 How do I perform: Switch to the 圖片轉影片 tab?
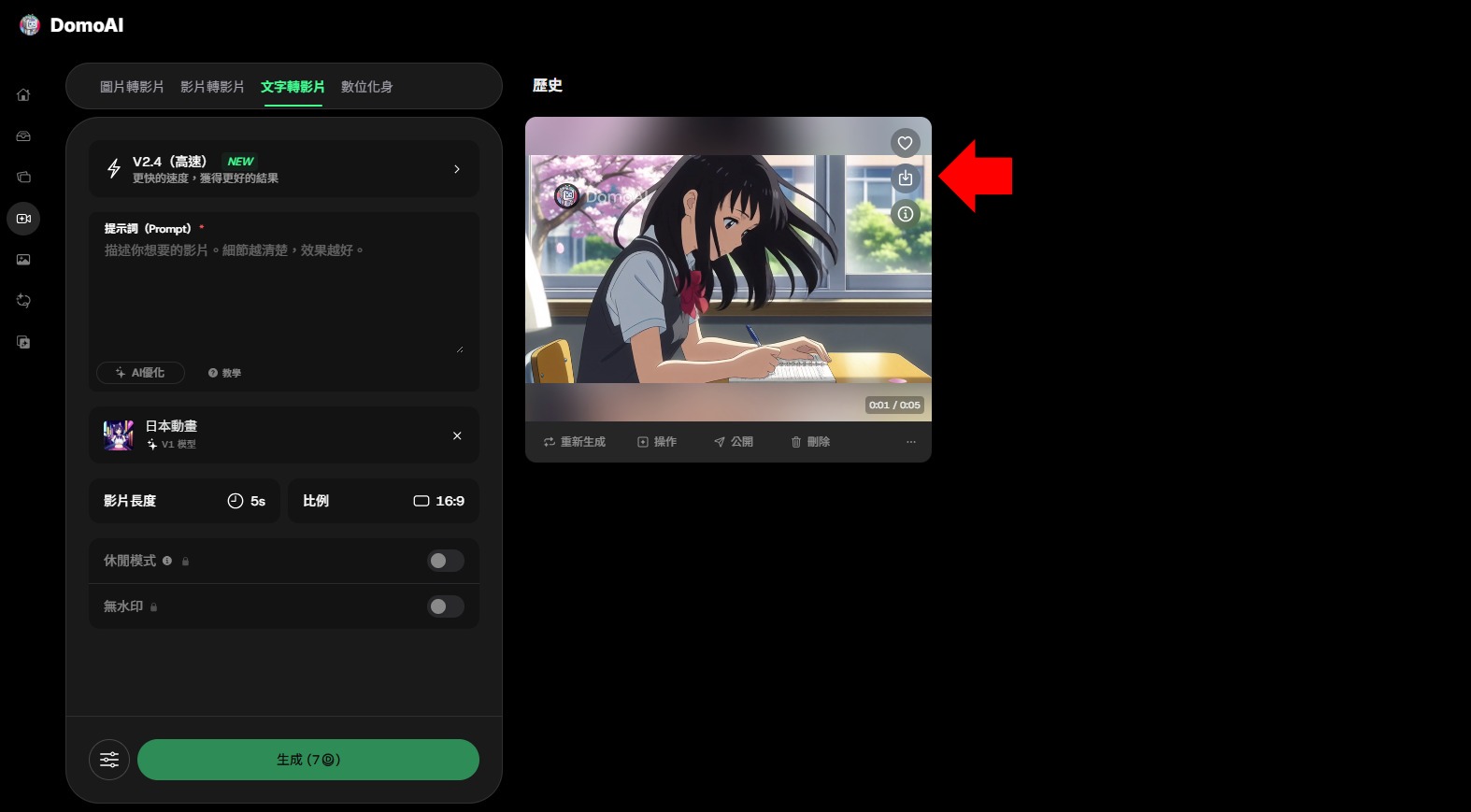point(132,87)
